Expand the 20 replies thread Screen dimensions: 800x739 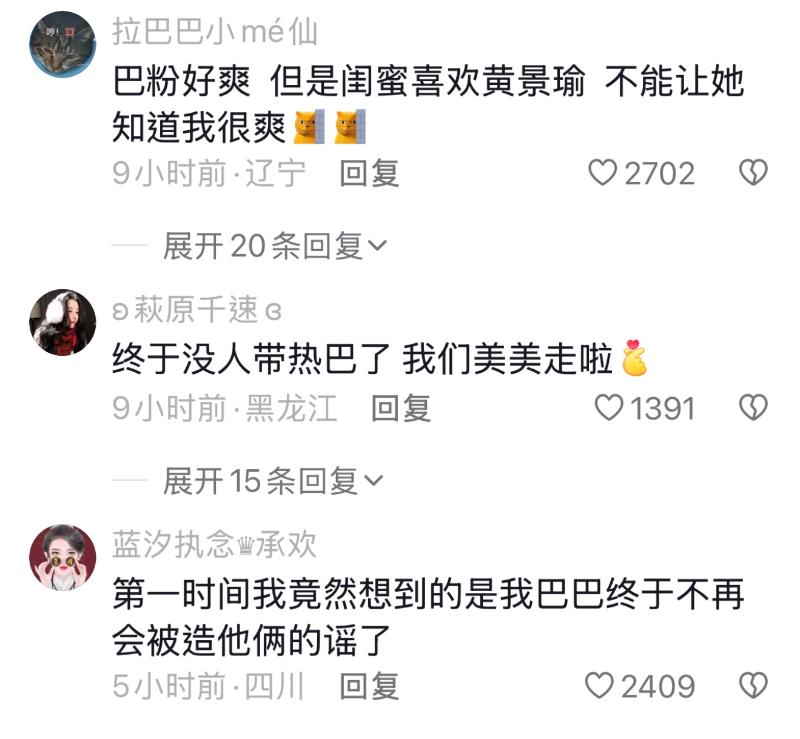pyautogui.click(x=274, y=246)
